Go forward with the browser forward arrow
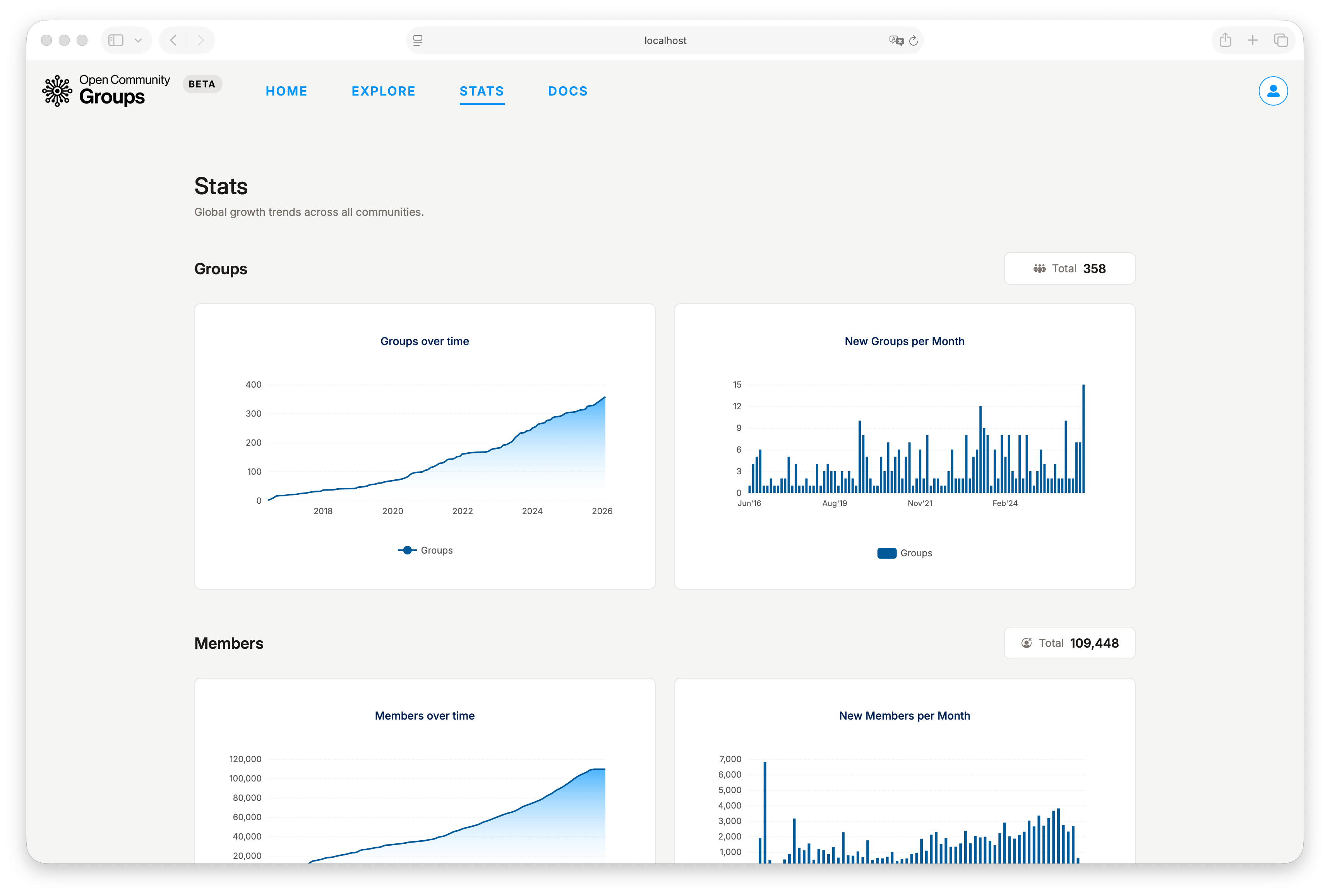Image resolution: width=1330 pixels, height=896 pixels. click(201, 40)
